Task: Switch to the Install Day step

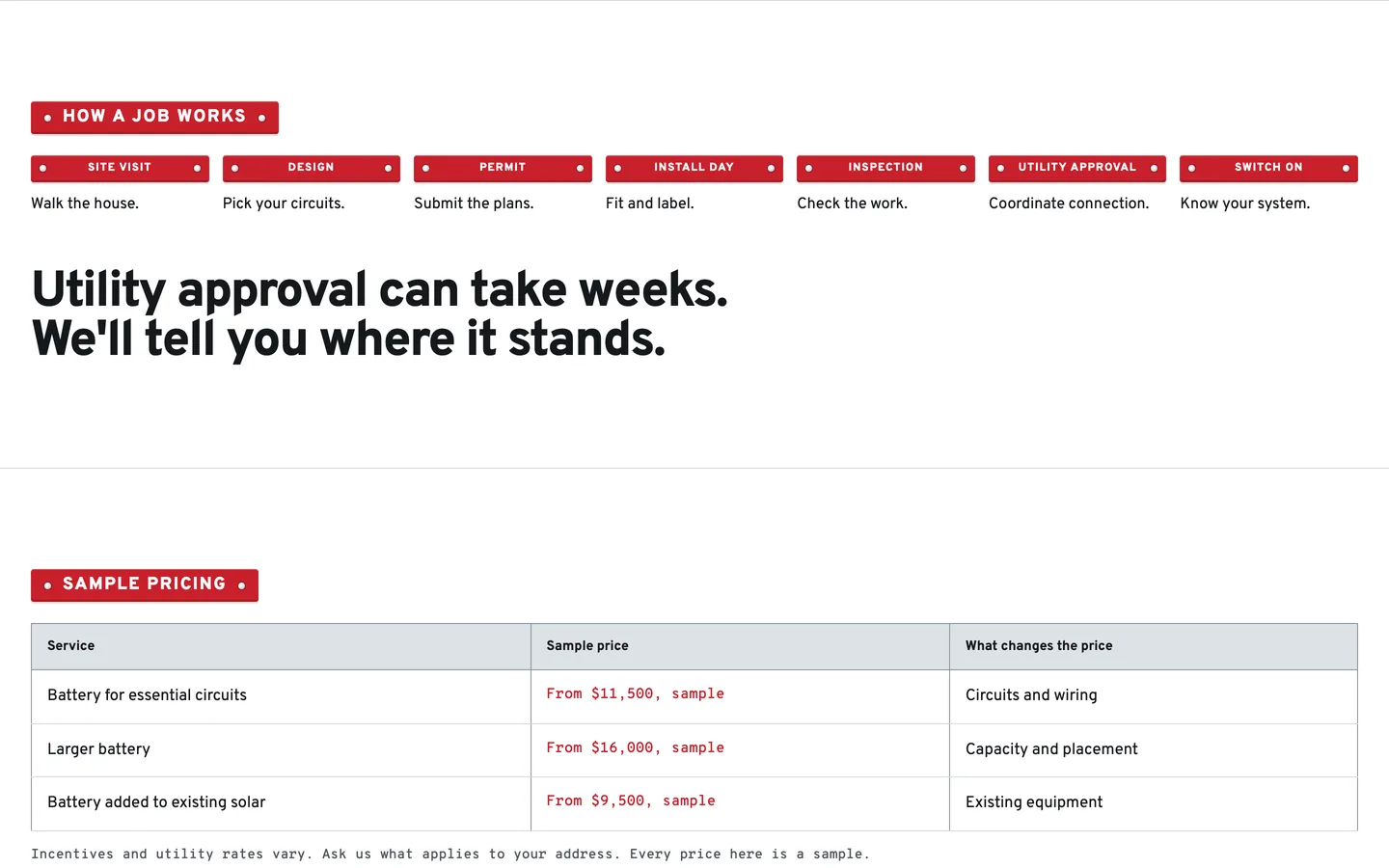Action: (x=694, y=168)
